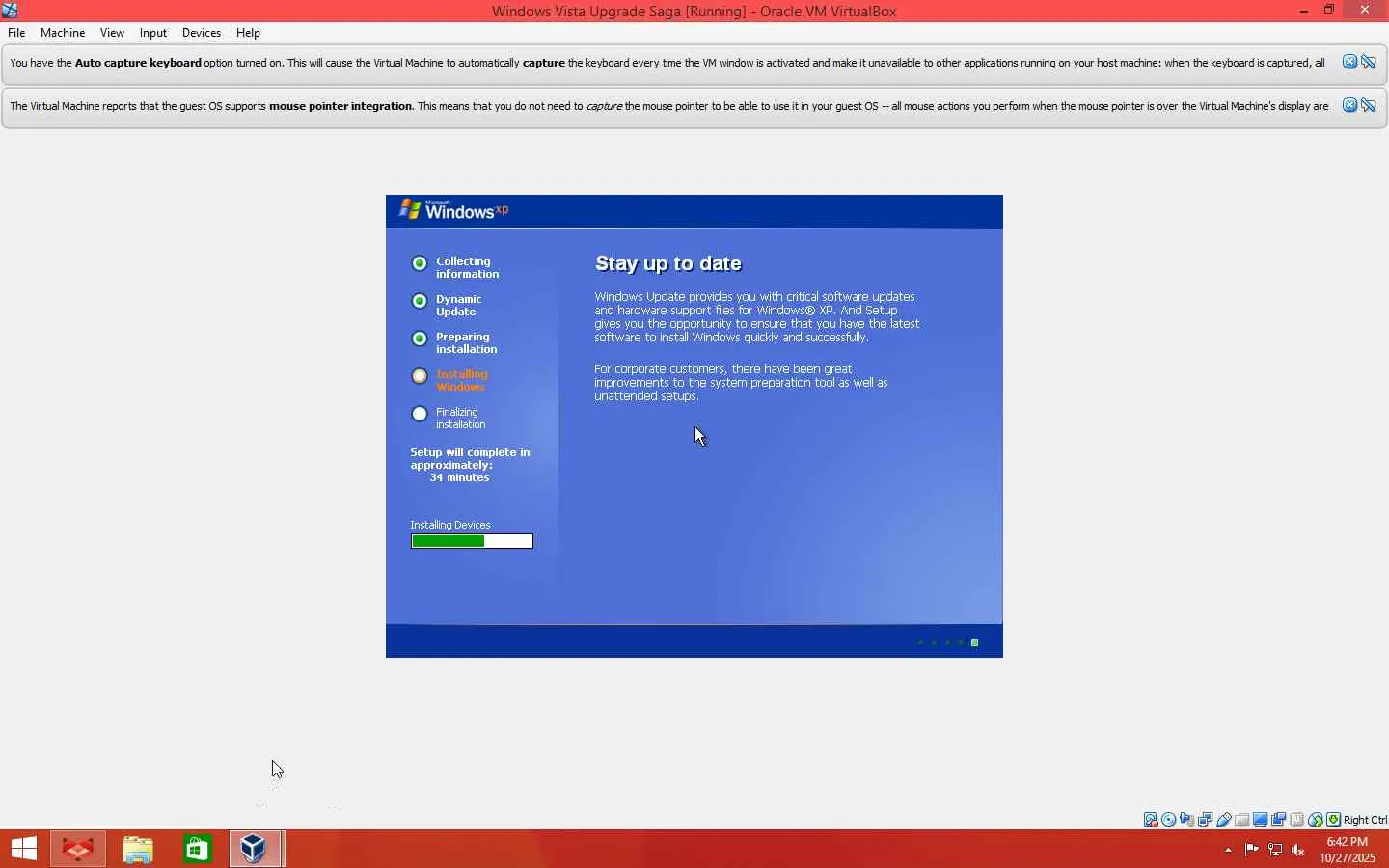This screenshot has height=868, width=1389.
Task: Suppress future Auto capture keyboard messages
Action: pyautogui.click(x=1369, y=63)
